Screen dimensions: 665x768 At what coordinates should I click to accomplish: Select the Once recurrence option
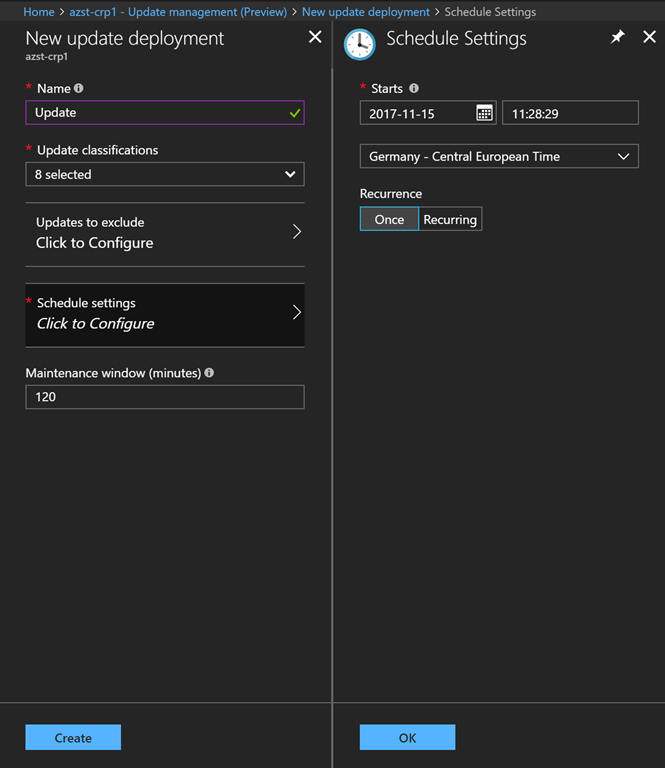[x=389, y=219]
